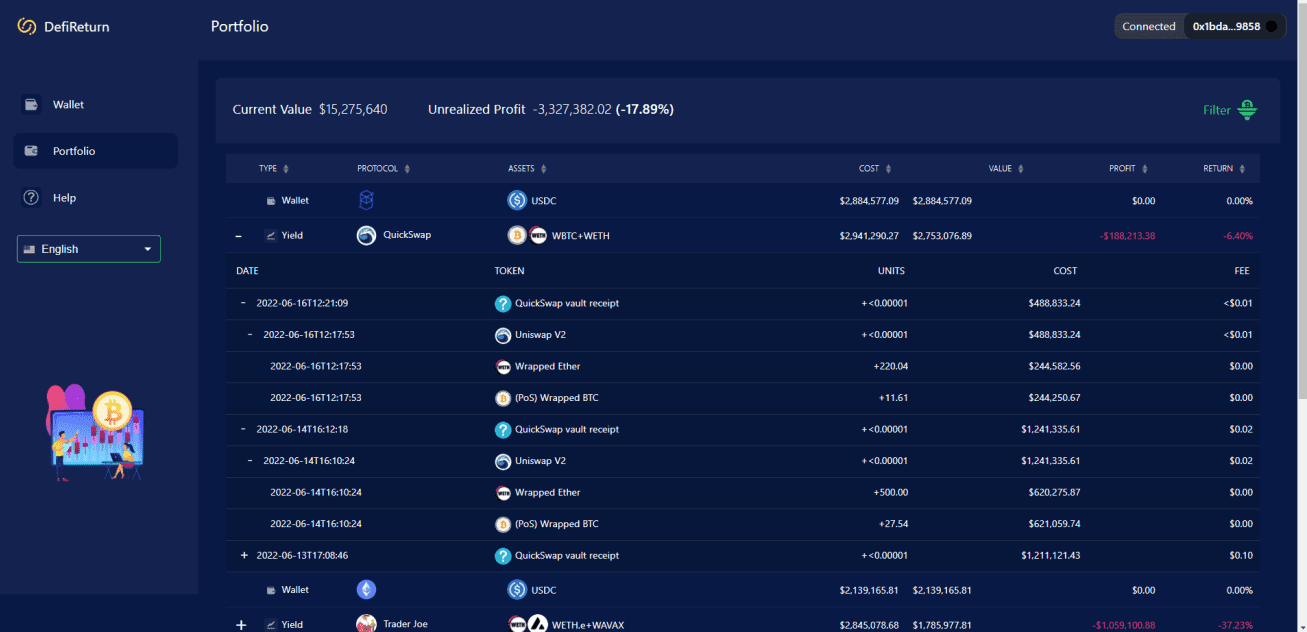This screenshot has width=1307, height=632.
Task: Click the vertical page scrollbar
Action: pos(1301,200)
